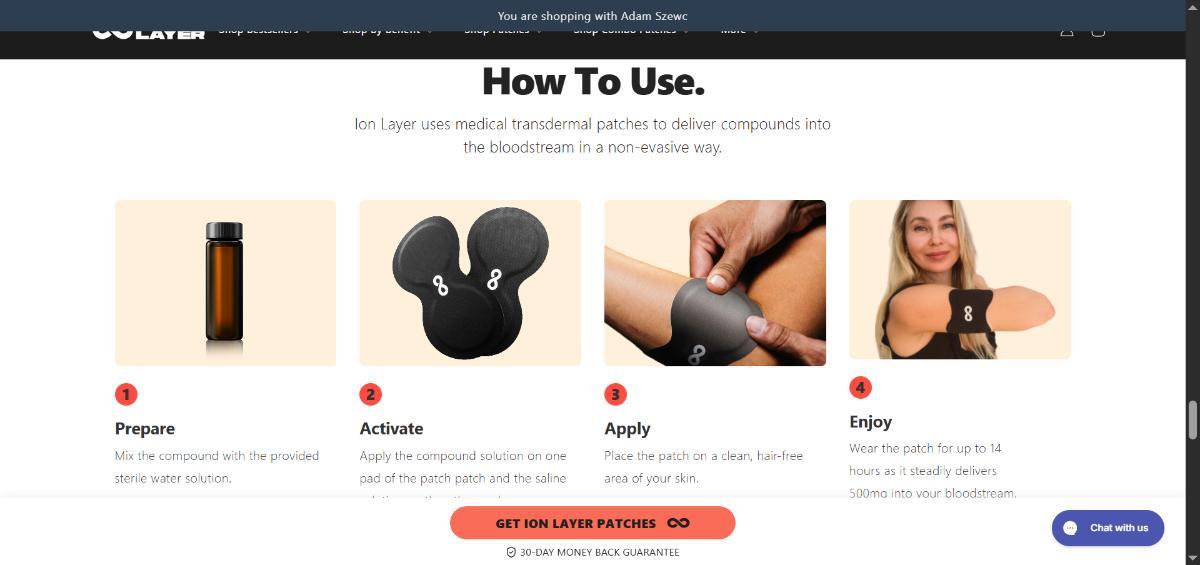
Task: Open the account profile icon
Action: [1066, 31]
